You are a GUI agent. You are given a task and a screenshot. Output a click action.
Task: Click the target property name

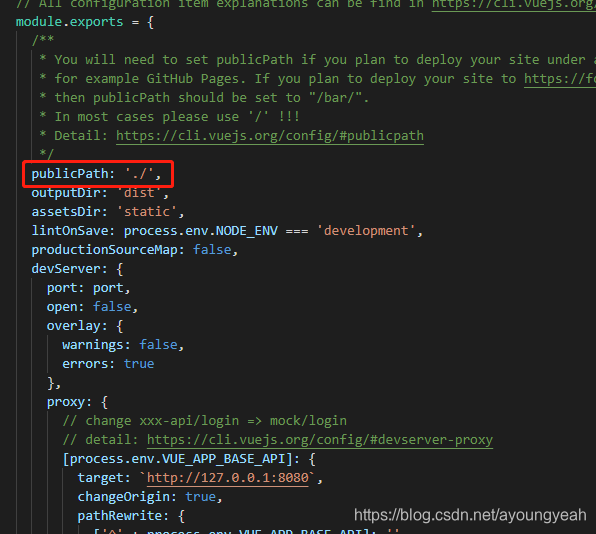point(100,478)
